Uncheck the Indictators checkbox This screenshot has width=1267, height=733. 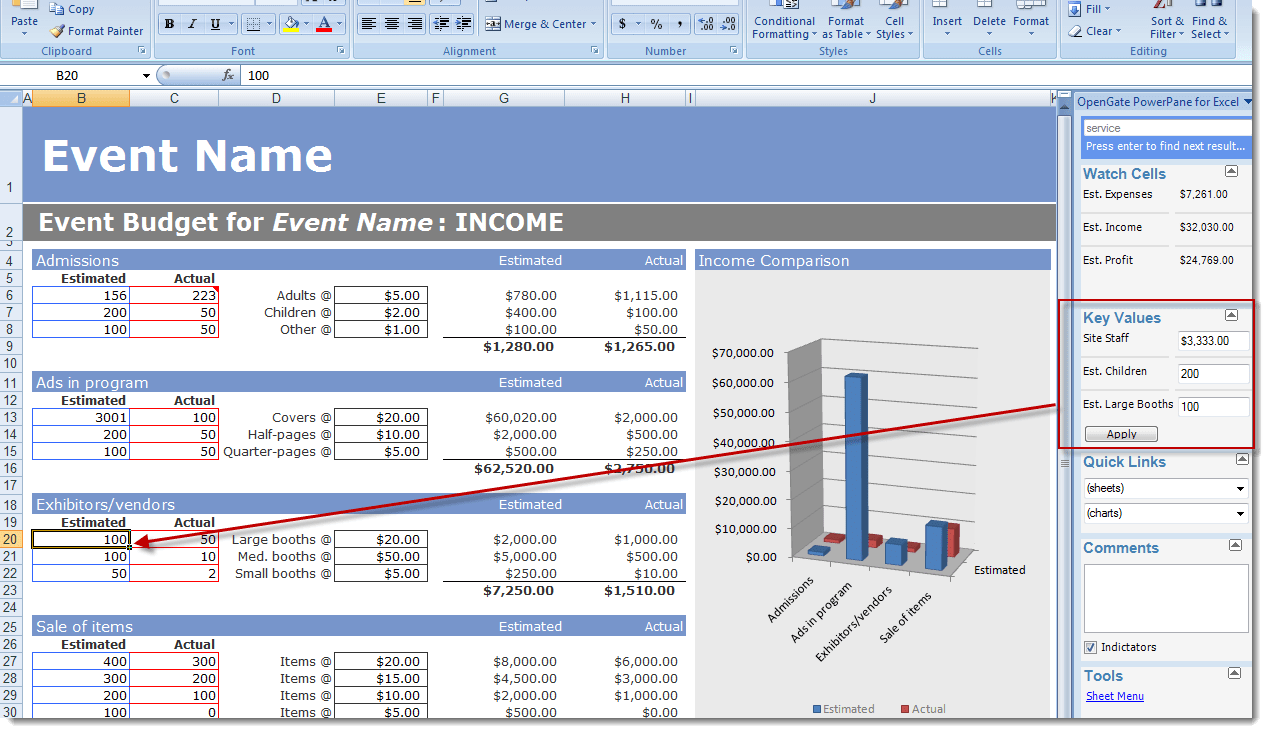(1089, 647)
